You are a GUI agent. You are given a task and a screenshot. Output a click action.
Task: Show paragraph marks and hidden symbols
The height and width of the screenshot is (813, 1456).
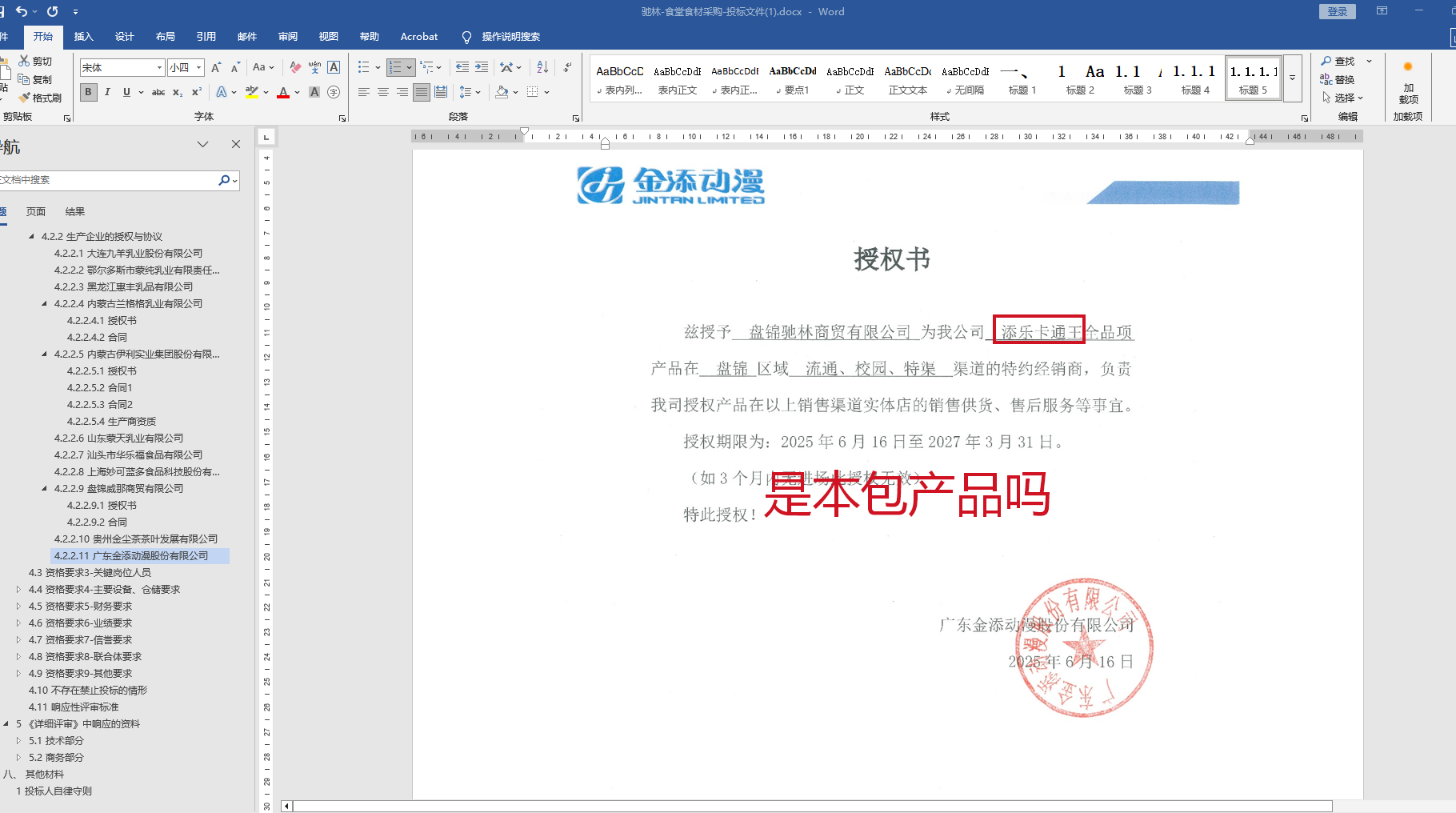567,67
